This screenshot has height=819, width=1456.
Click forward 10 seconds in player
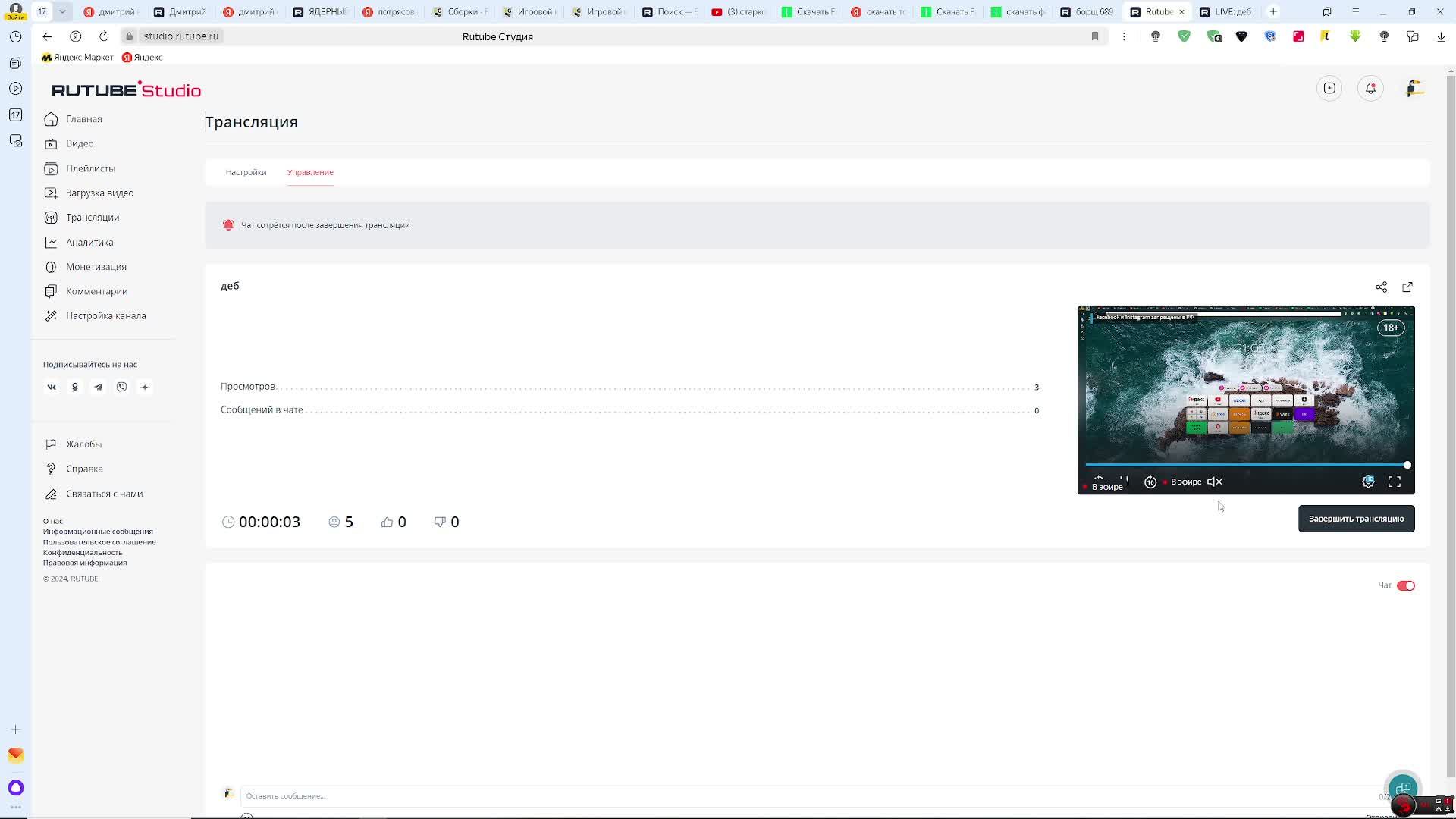(1150, 482)
